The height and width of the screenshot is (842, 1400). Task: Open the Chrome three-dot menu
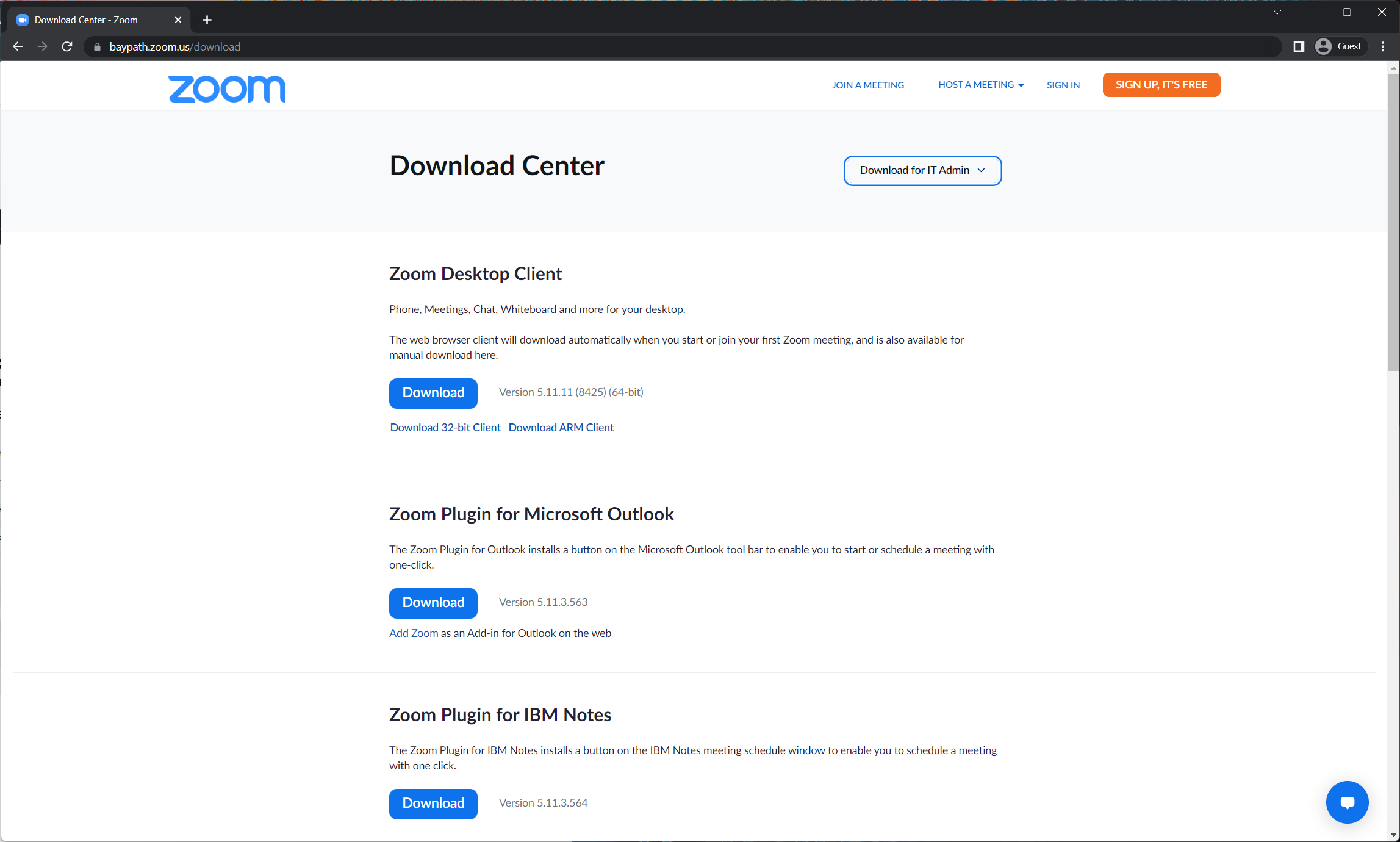pos(1383,46)
